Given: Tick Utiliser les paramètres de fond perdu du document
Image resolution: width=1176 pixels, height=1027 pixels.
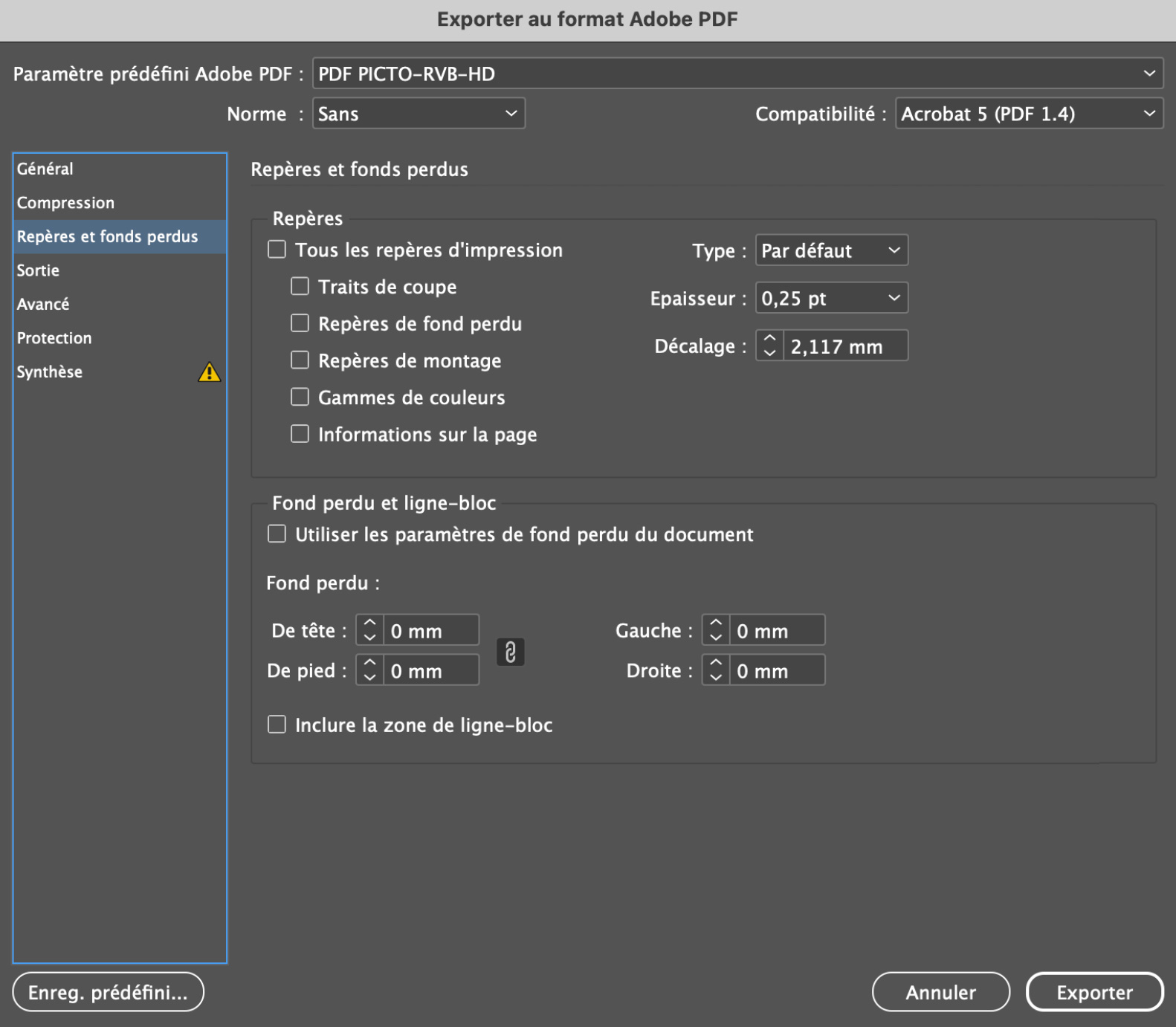Looking at the screenshot, I should pos(277,534).
